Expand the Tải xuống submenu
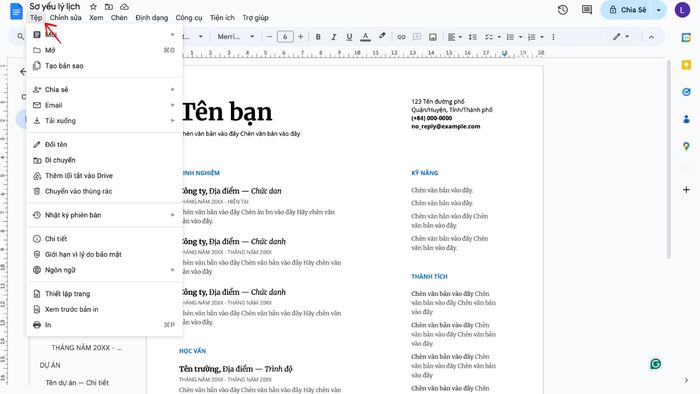Screen dimensions: 700x394 pos(104,120)
